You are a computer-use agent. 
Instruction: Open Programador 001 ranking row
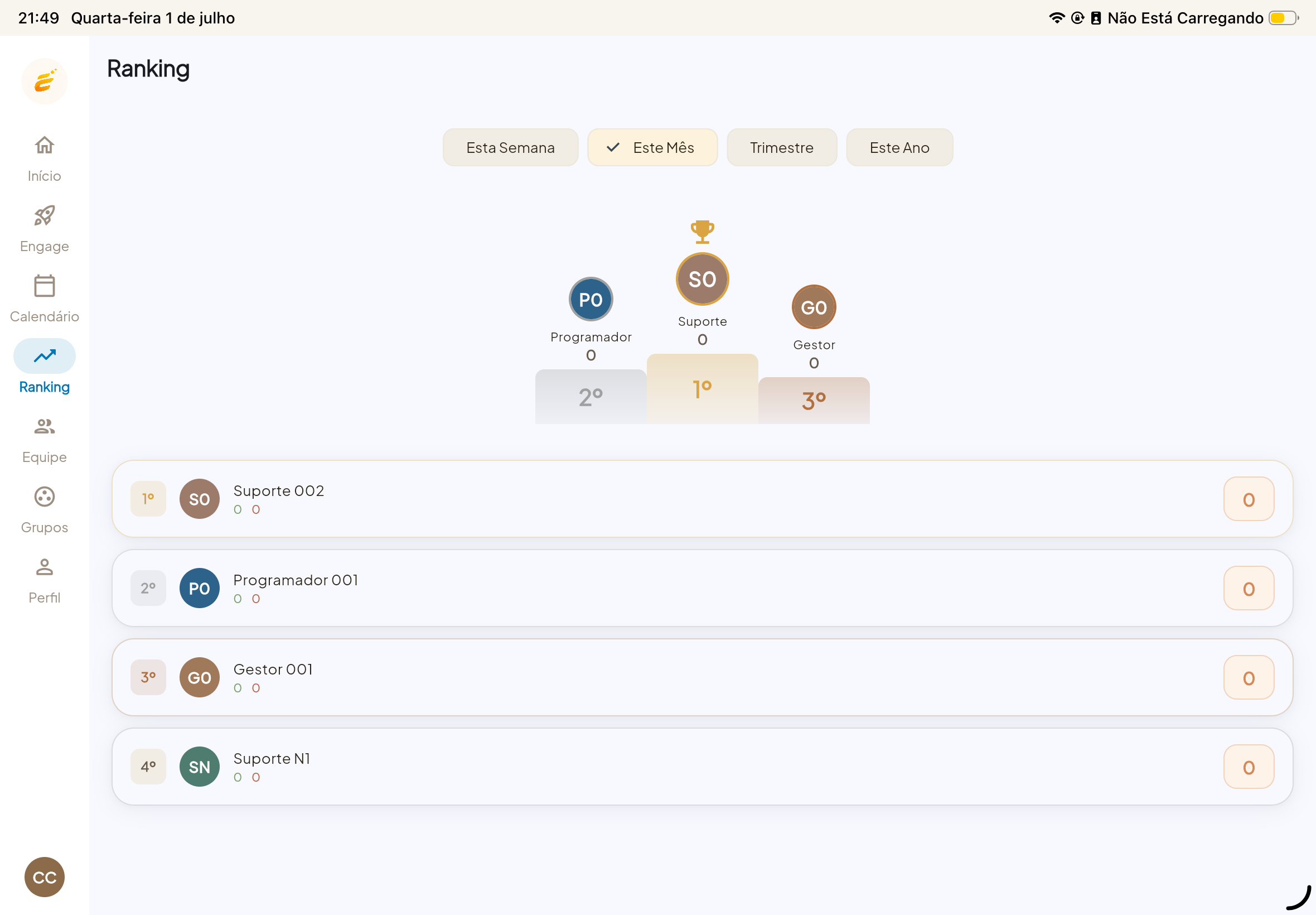(x=703, y=588)
